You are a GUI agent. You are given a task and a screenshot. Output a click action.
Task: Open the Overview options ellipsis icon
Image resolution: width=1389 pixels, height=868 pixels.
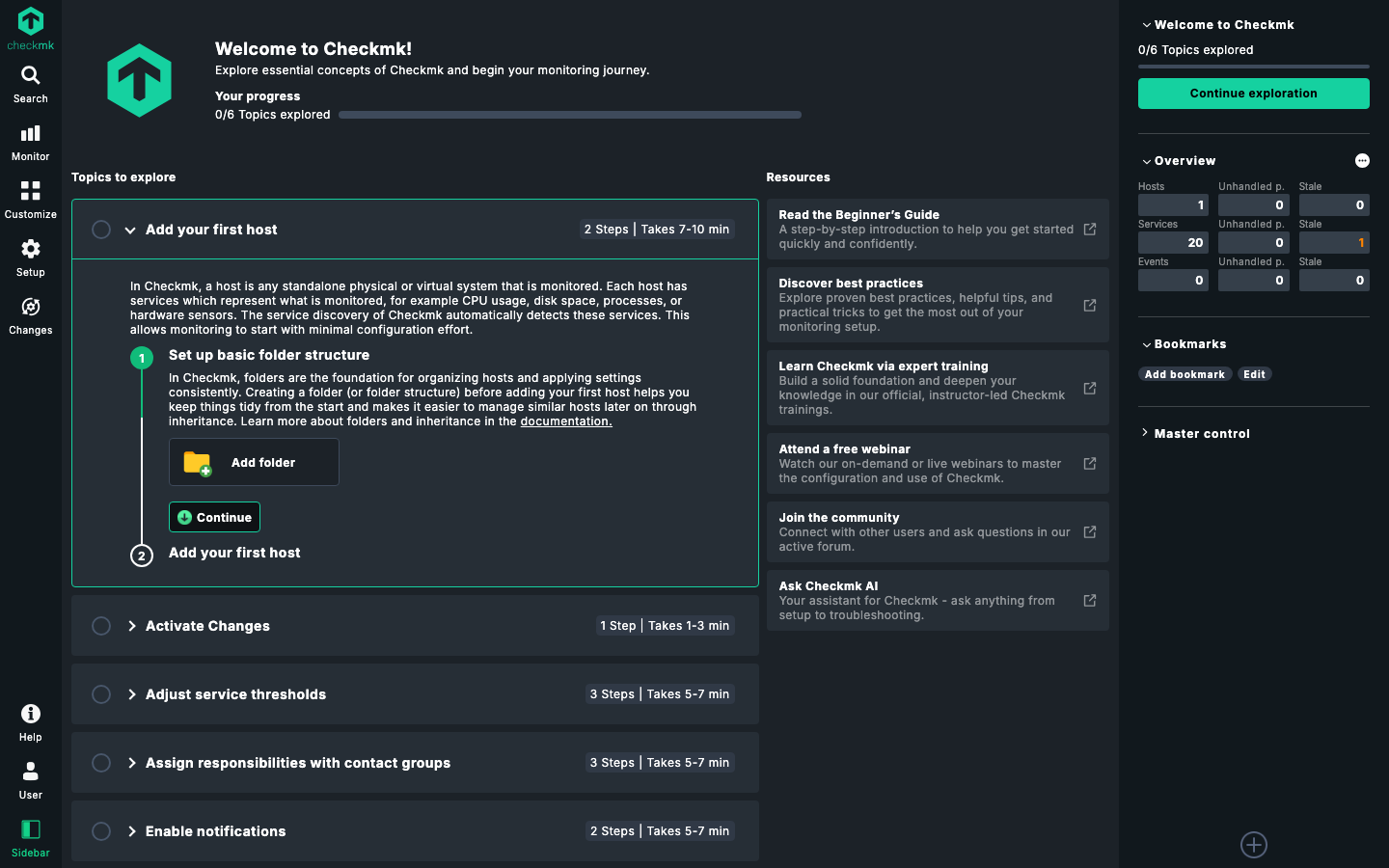(1362, 161)
